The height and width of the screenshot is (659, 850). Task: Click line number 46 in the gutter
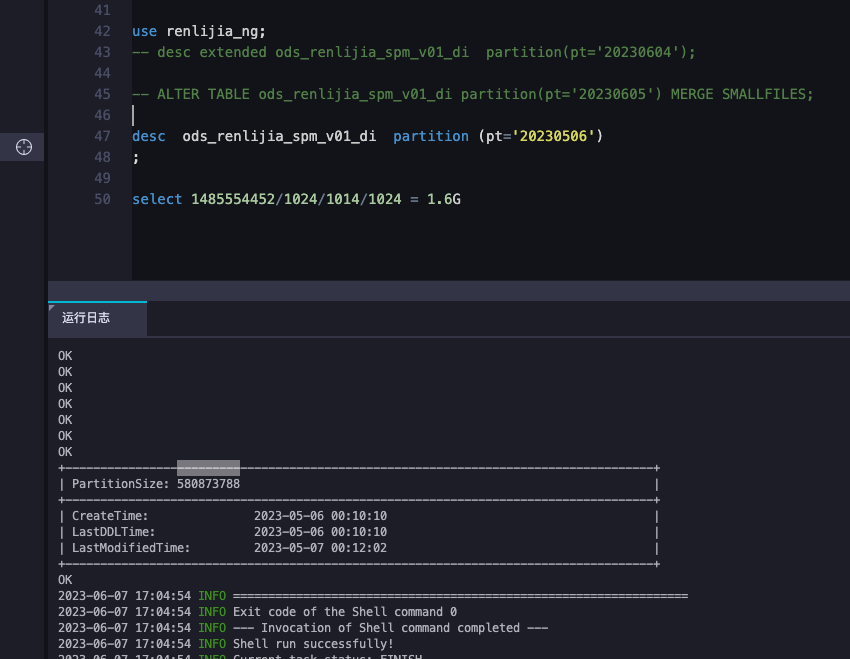102,115
